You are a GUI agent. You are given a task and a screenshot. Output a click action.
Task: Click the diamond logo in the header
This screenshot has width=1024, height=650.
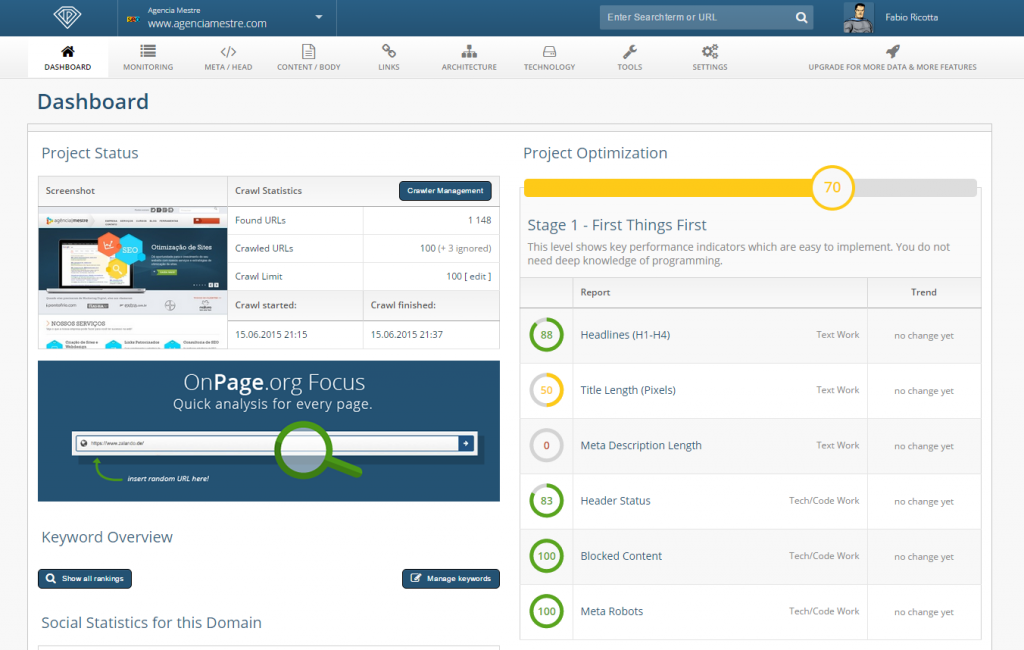66,18
